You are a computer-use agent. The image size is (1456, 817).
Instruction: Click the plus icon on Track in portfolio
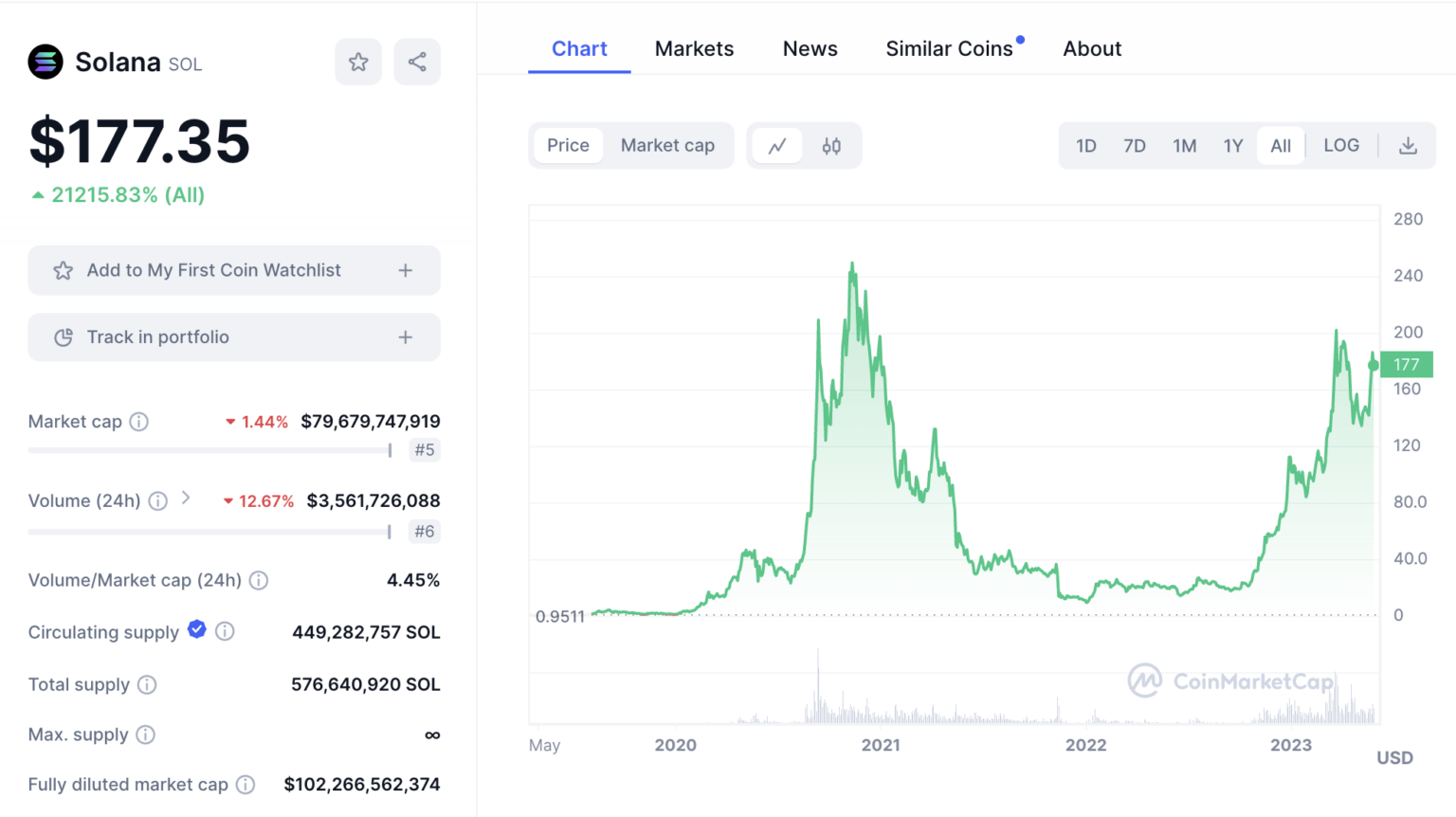[x=405, y=336]
